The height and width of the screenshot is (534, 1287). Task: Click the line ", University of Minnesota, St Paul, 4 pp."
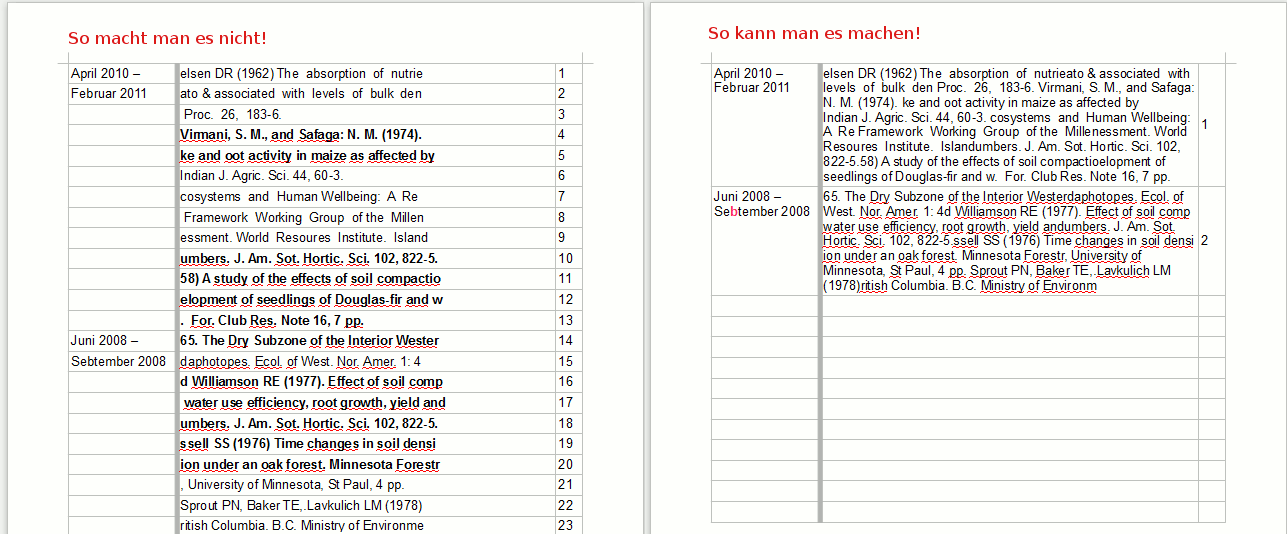(x=291, y=484)
